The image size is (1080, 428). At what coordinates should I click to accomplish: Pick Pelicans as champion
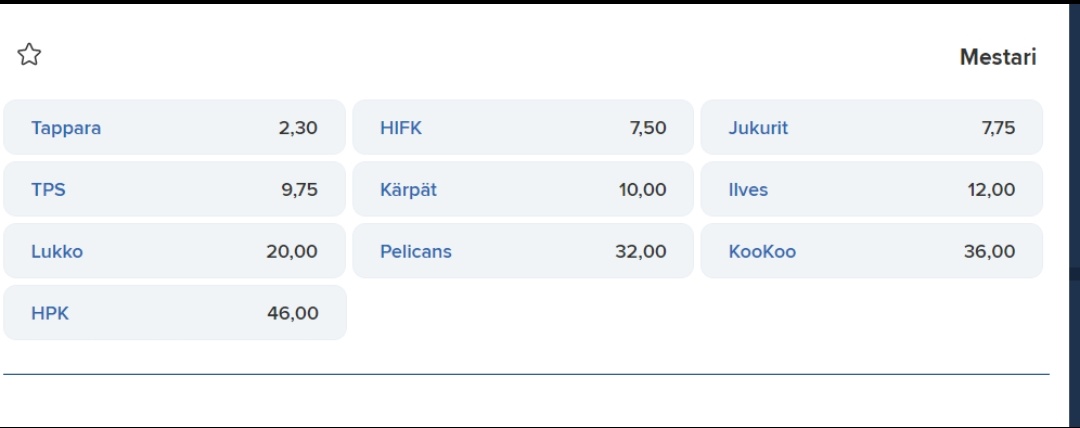click(x=523, y=251)
